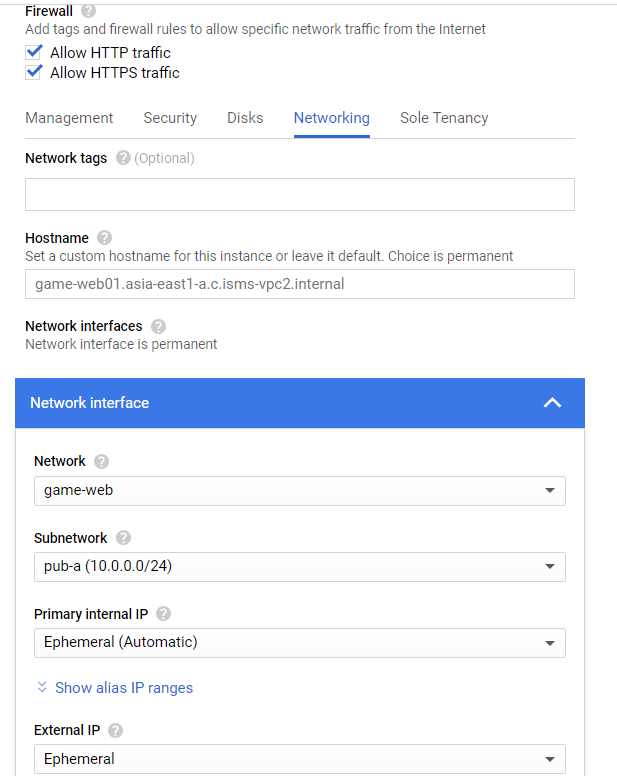Click the External IP help icon

pyautogui.click(x=115, y=730)
